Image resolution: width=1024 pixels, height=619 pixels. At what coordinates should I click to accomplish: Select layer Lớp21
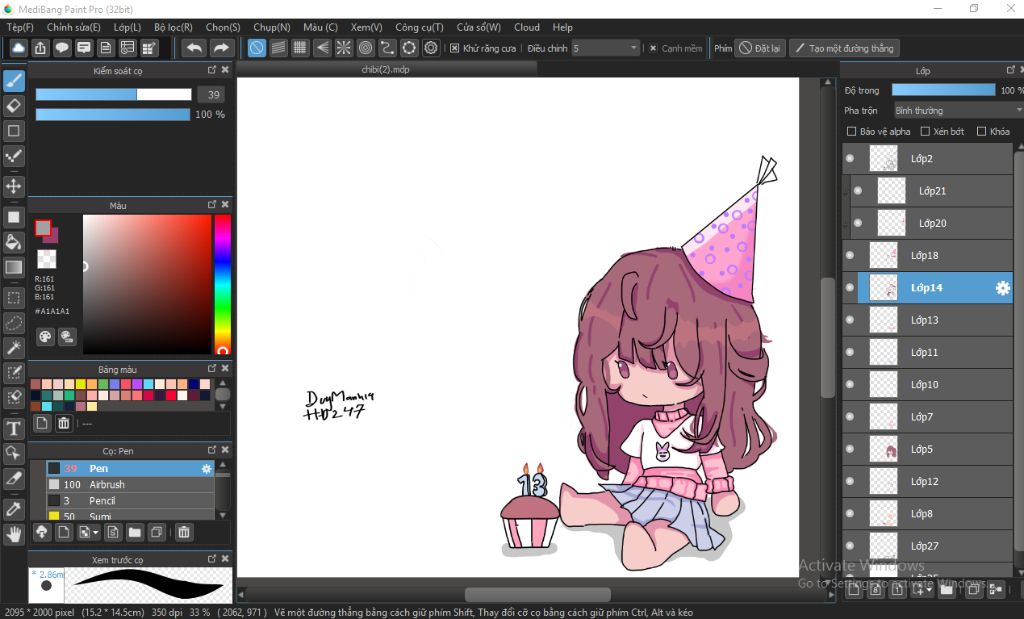click(932, 191)
